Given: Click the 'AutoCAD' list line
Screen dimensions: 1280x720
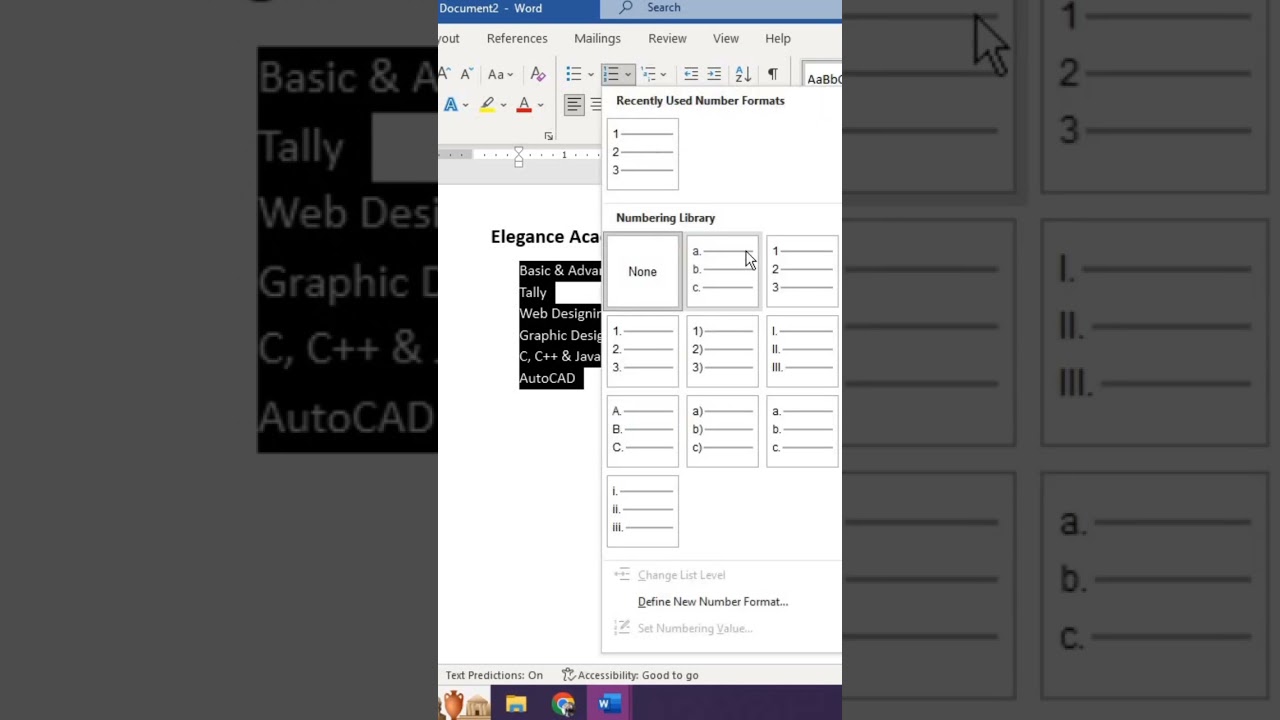Looking at the screenshot, I should click(x=547, y=378).
